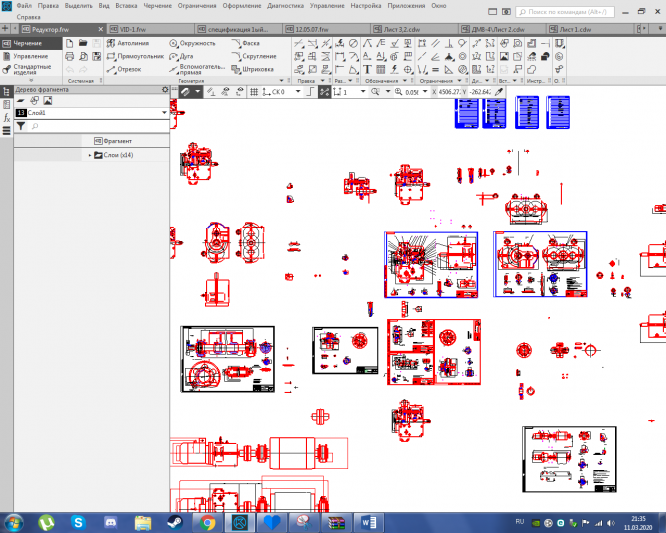
Task: Close the Редуктор.frw tab
Action: 101,29
